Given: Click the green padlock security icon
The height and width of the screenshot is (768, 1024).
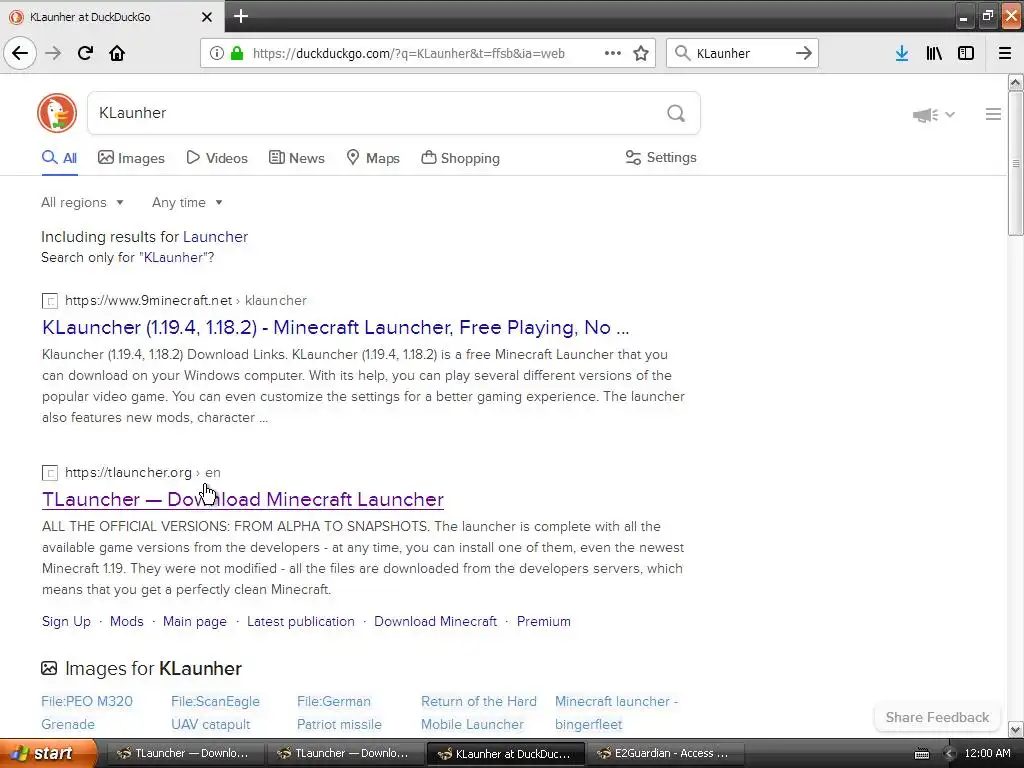Looking at the screenshot, I should coord(237,53).
